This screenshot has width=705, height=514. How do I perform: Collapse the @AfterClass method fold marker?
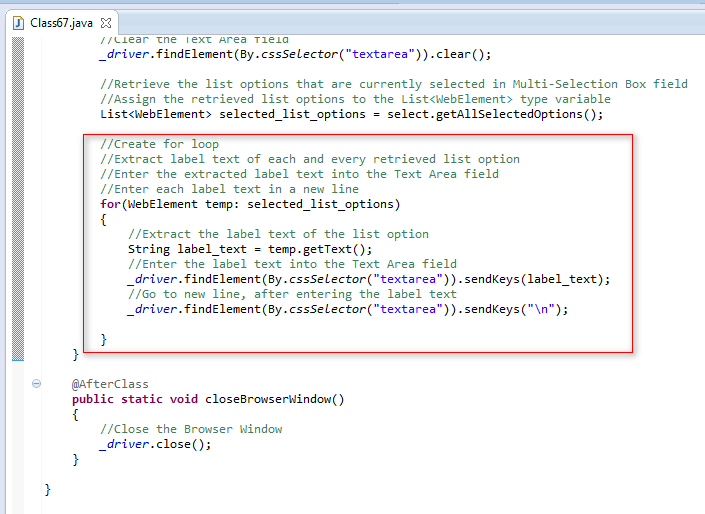coord(36,384)
